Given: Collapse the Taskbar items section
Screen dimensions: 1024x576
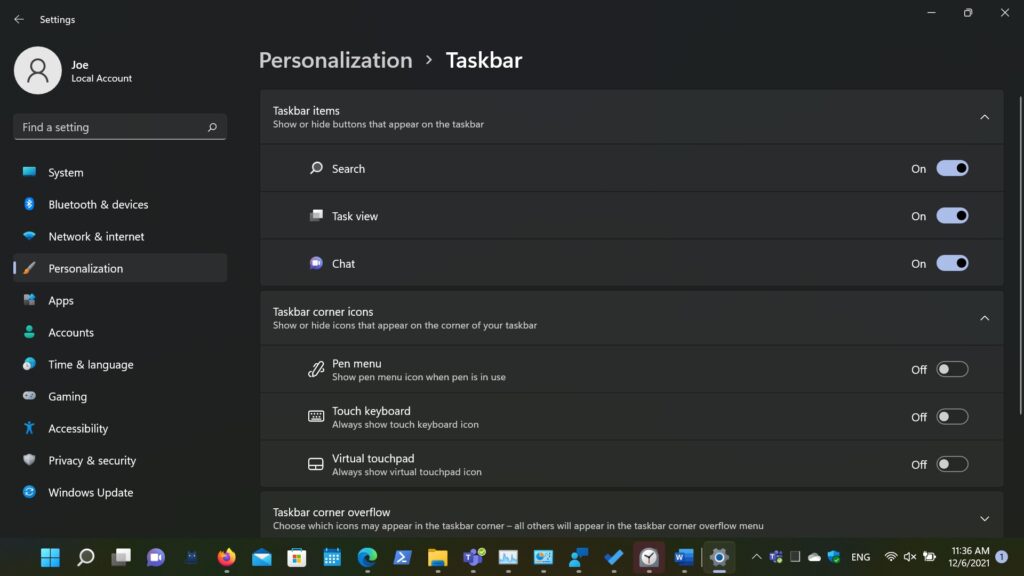Looking at the screenshot, I should pos(984,117).
